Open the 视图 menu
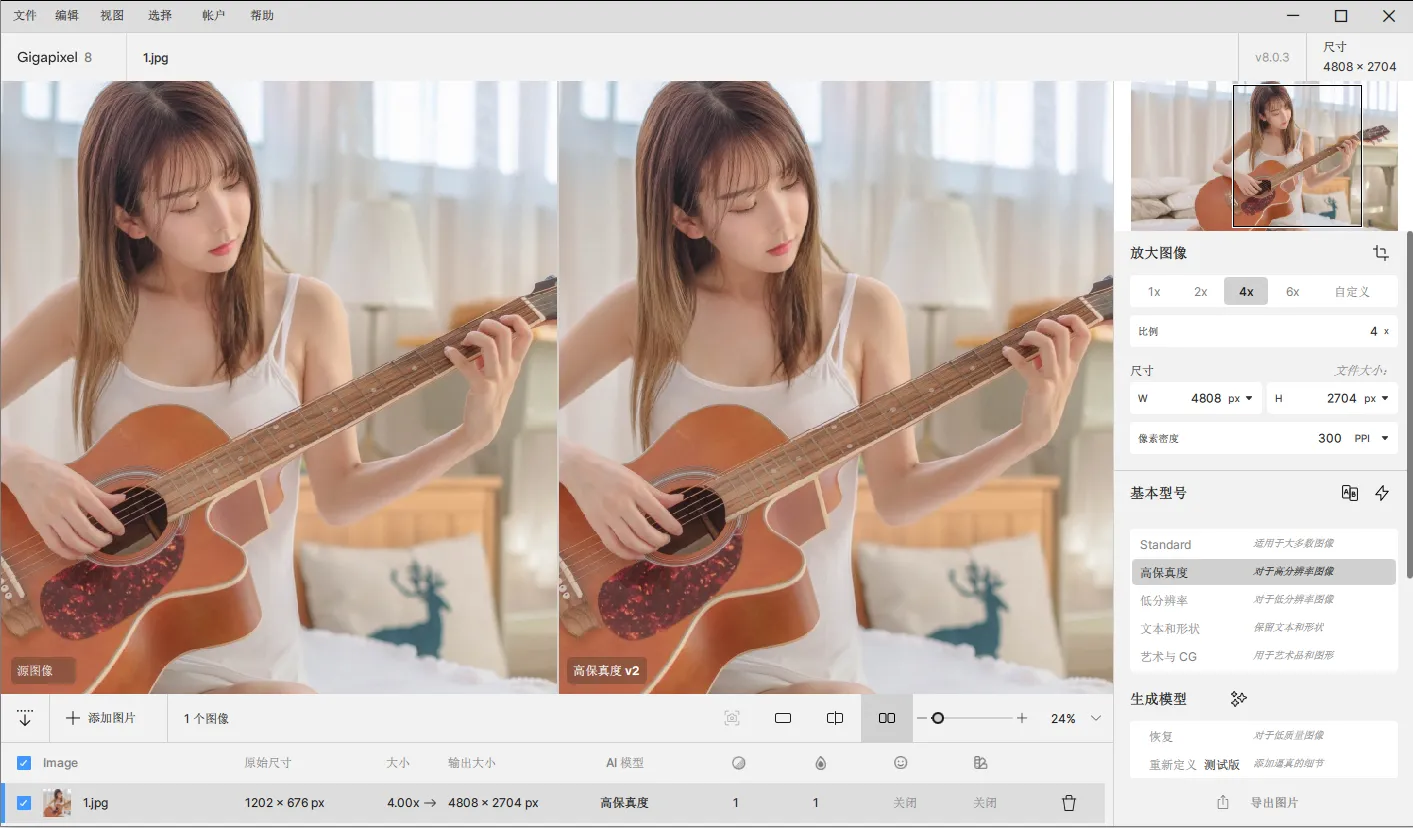1413x828 pixels. tap(112, 16)
